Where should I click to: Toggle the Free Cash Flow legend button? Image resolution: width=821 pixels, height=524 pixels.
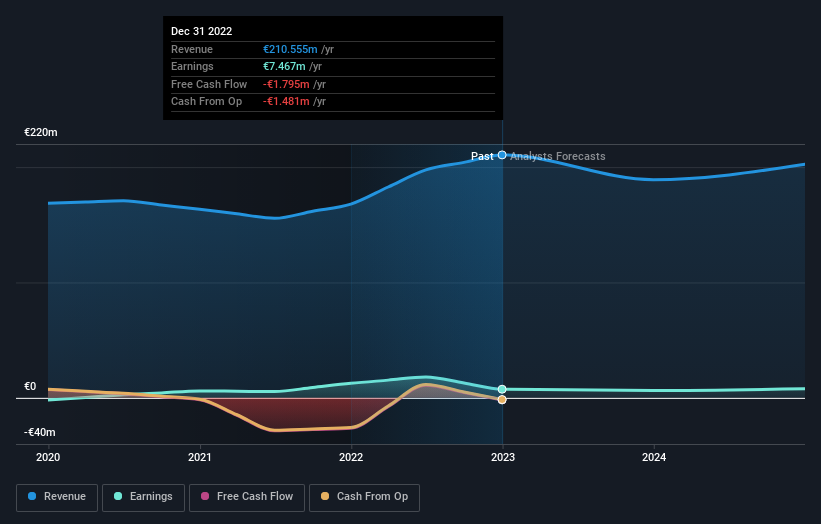[247, 497]
